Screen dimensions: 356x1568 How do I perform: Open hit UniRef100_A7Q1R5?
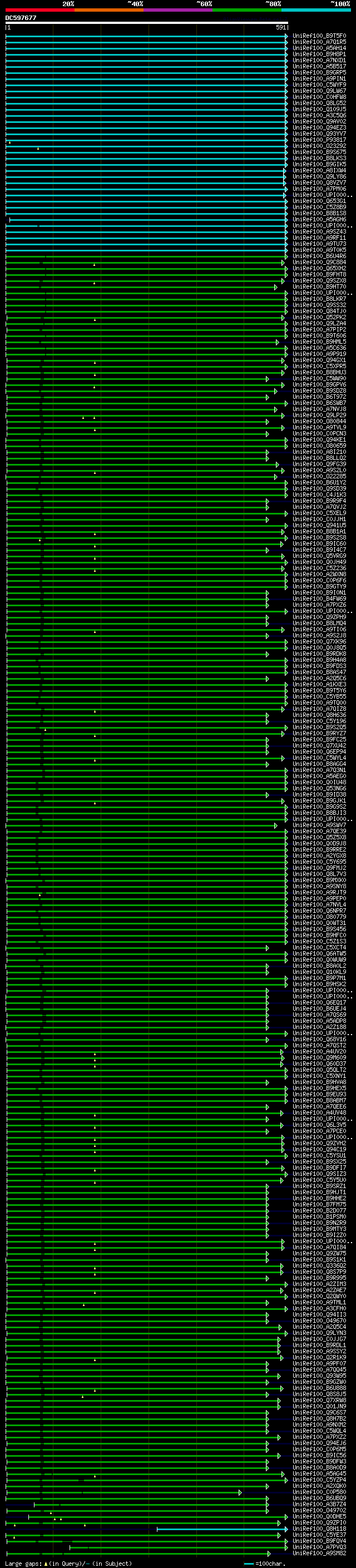319,42
